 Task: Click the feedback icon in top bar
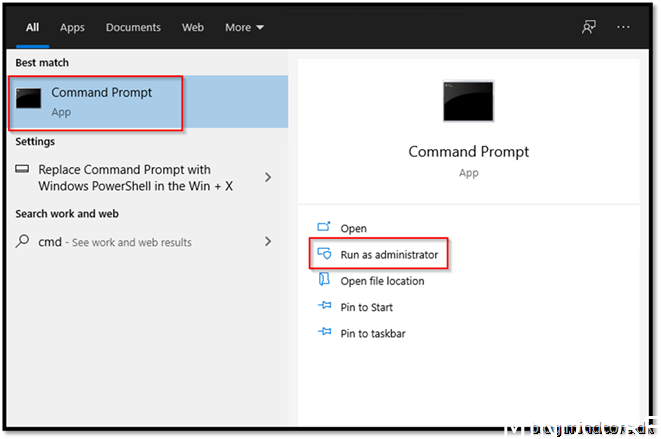[590, 27]
